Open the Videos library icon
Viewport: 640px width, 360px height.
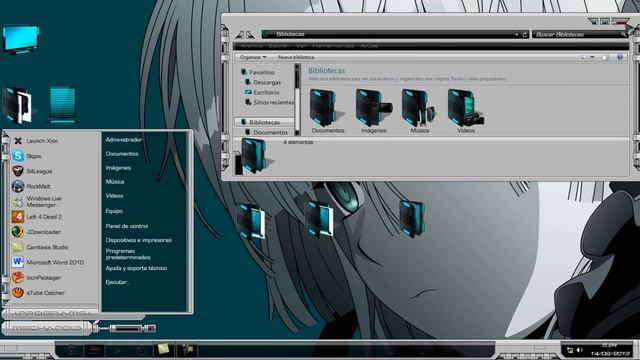click(x=466, y=111)
